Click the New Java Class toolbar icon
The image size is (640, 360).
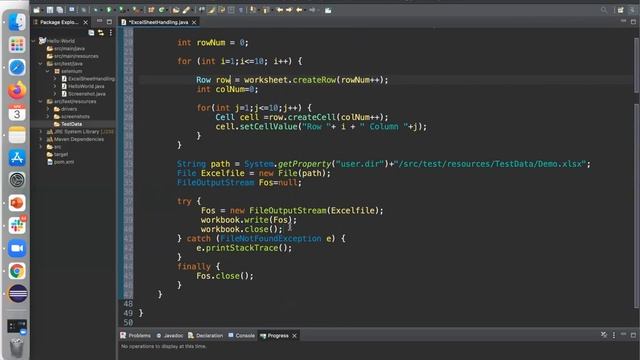click(x=162, y=10)
